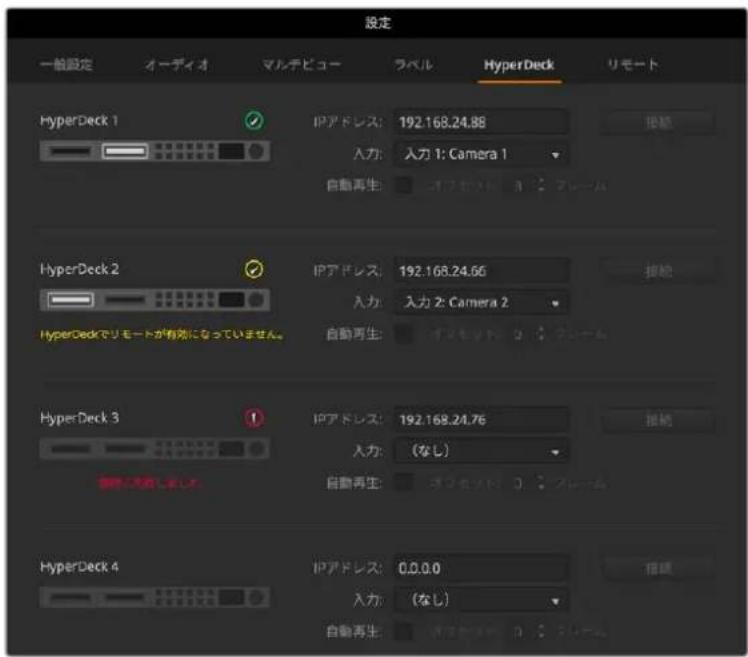The height and width of the screenshot is (657, 748).
Task: Click the HyperDeck 1 label
Action: [x=79, y=121]
